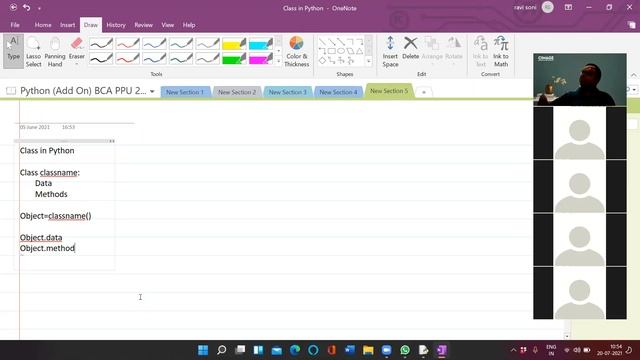Open the File menu
640x360 pixels.
[15, 25]
